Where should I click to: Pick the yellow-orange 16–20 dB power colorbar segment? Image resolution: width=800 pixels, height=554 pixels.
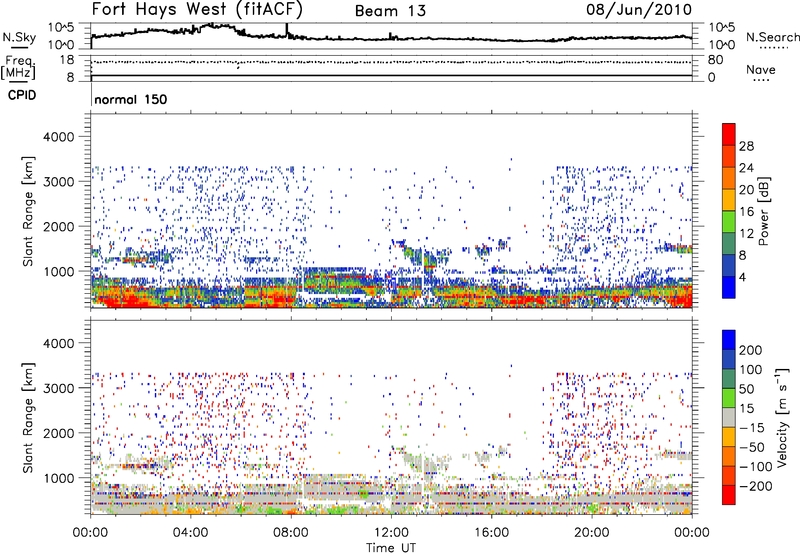coord(729,200)
